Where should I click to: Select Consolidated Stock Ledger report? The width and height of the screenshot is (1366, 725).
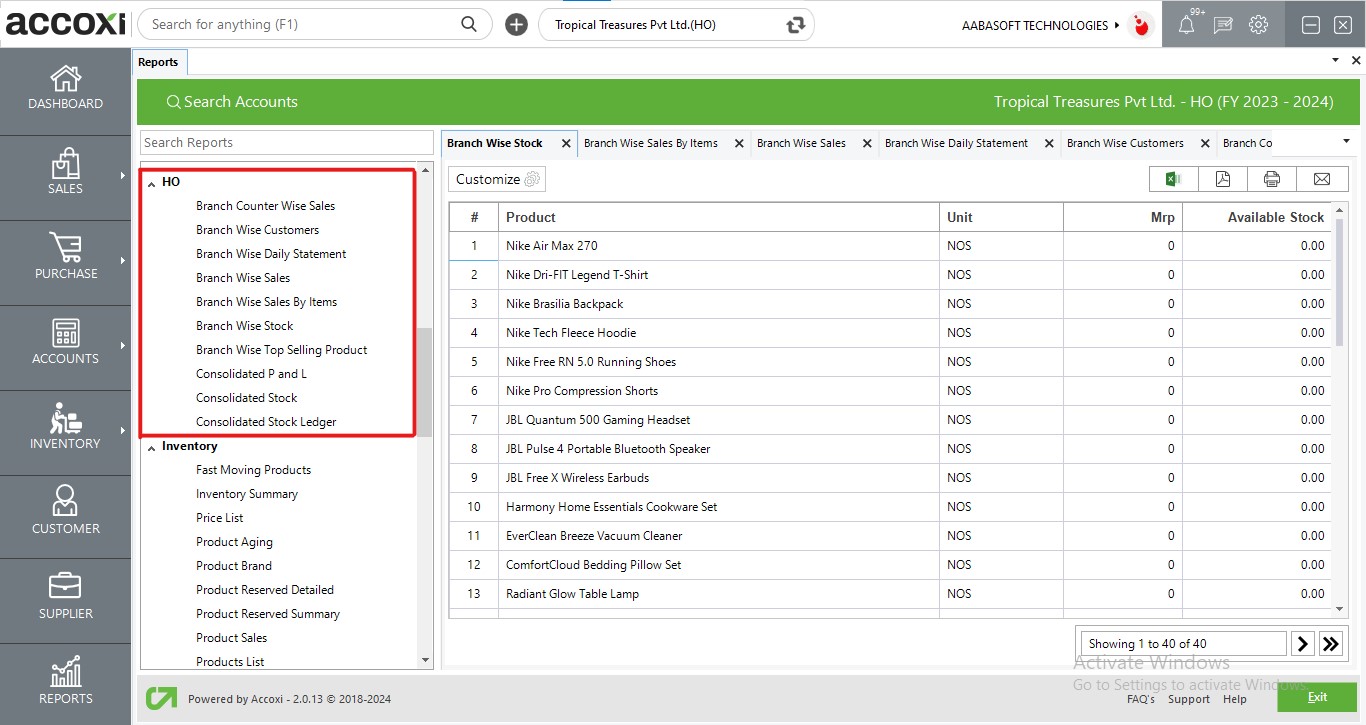(266, 422)
